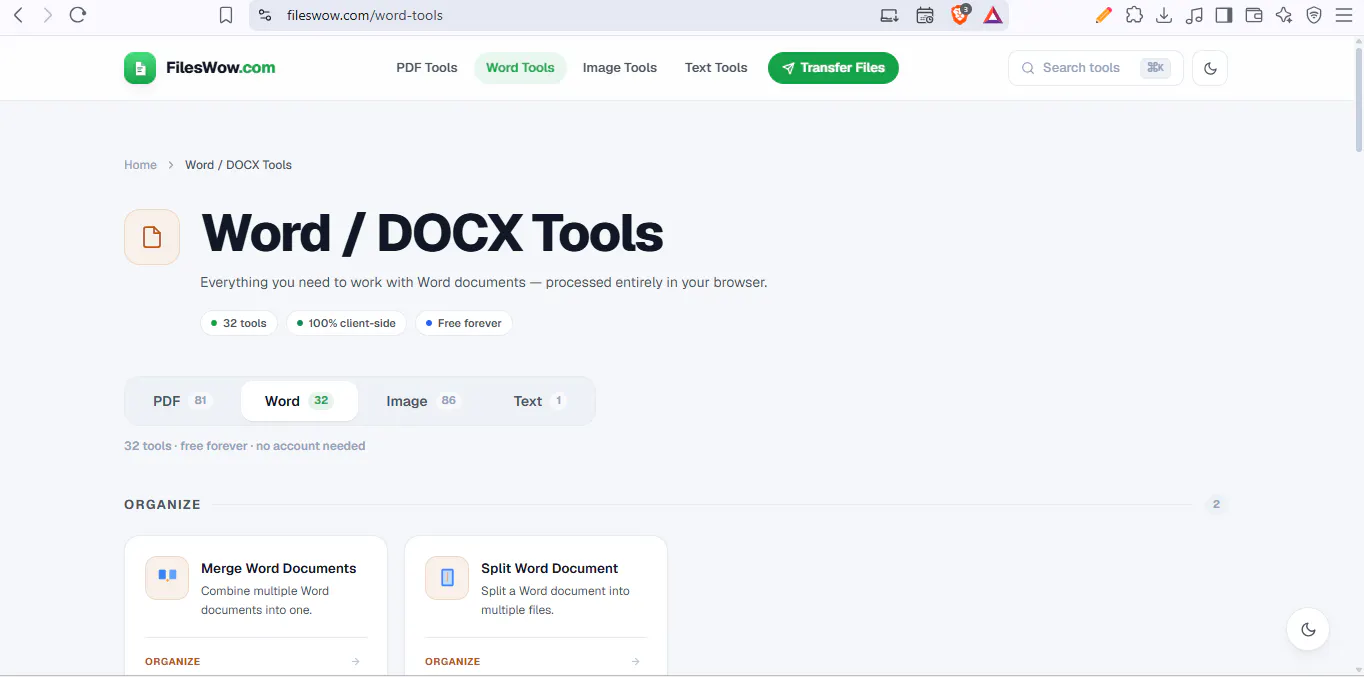Click the cast/install screen icon in address bar
1364x677 pixels.
889,15
